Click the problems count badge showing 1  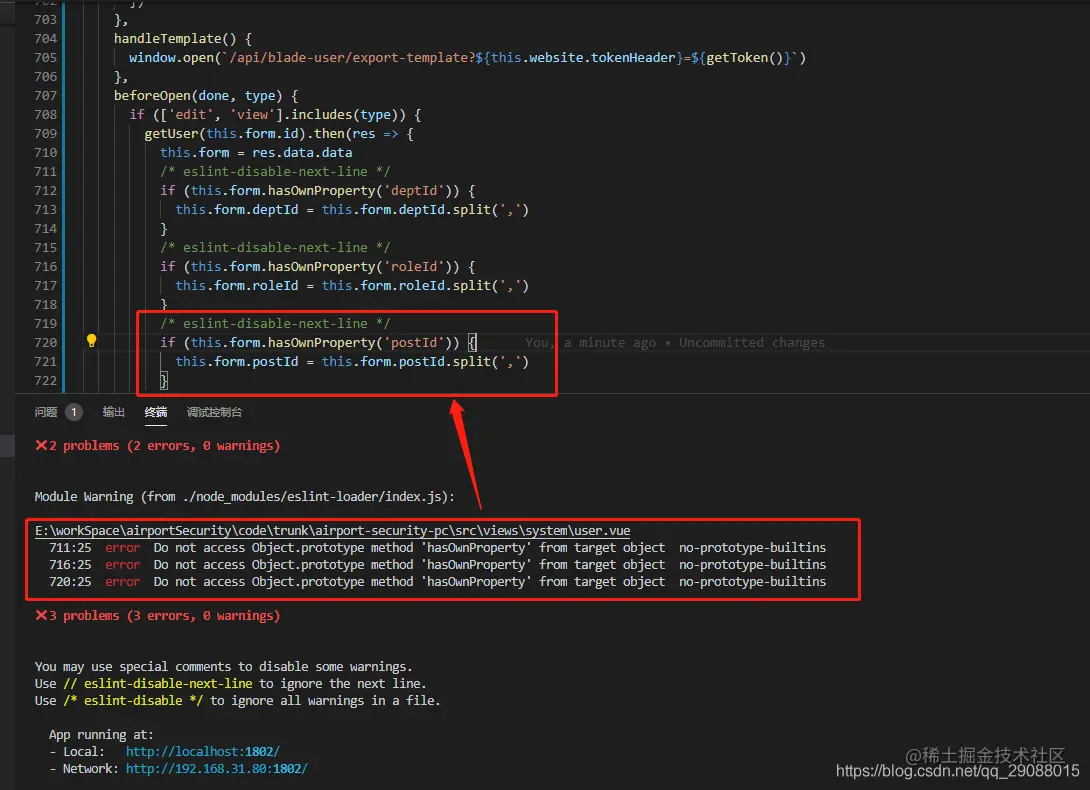point(74,412)
